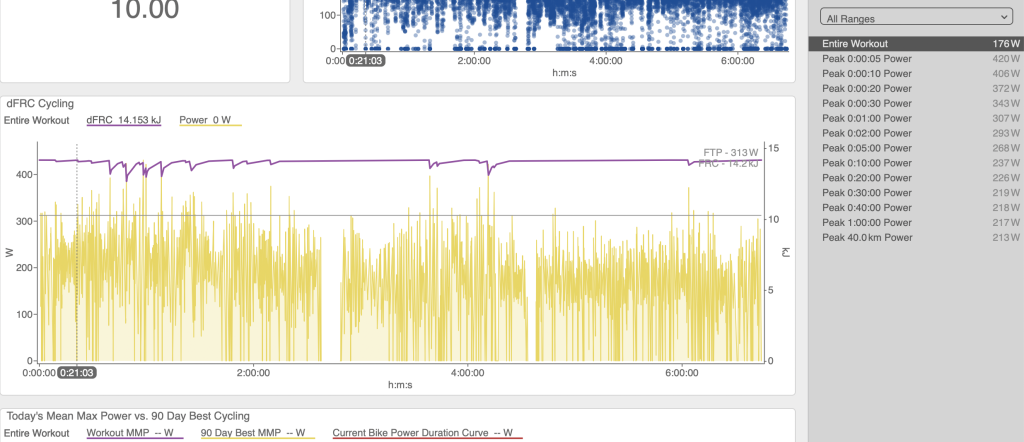This screenshot has width=1024, height=442.
Task: Select Peak 0:40:00 Power range
Action: pos(916,208)
